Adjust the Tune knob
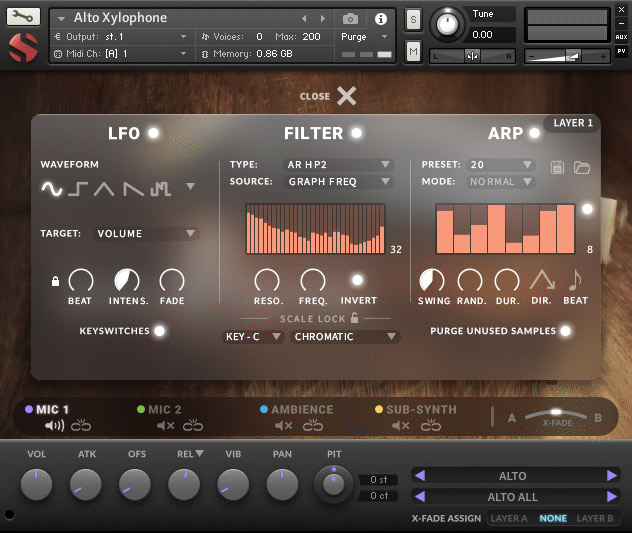 tap(447, 24)
